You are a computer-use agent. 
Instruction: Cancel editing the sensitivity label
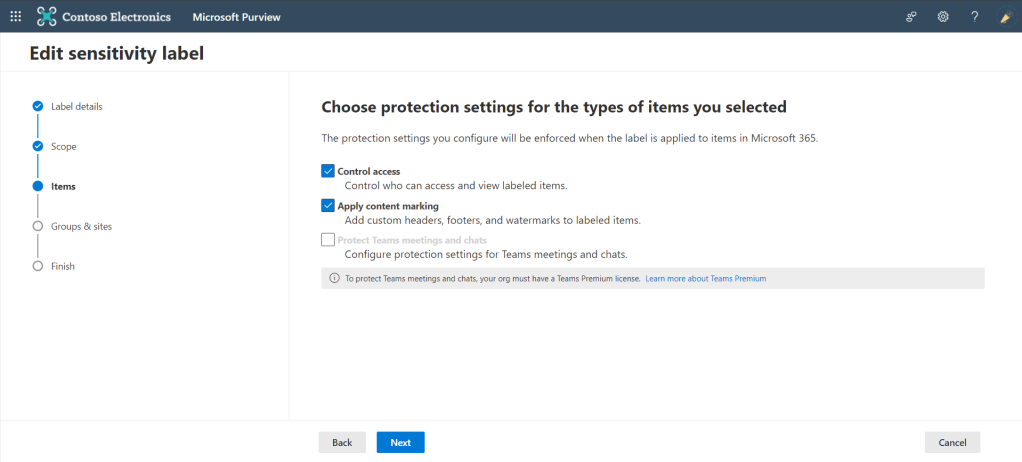952,442
